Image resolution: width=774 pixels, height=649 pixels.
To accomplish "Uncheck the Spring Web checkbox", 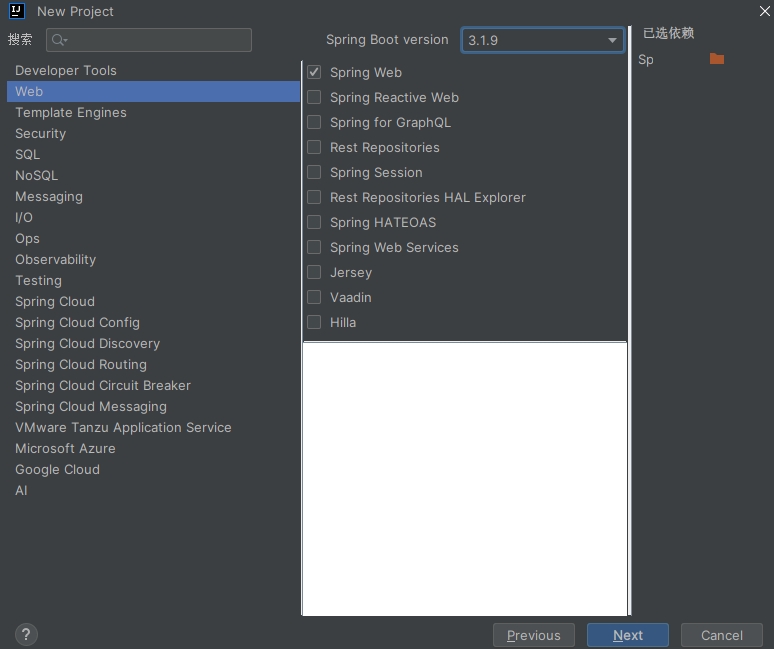I will pyautogui.click(x=314, y=72).
